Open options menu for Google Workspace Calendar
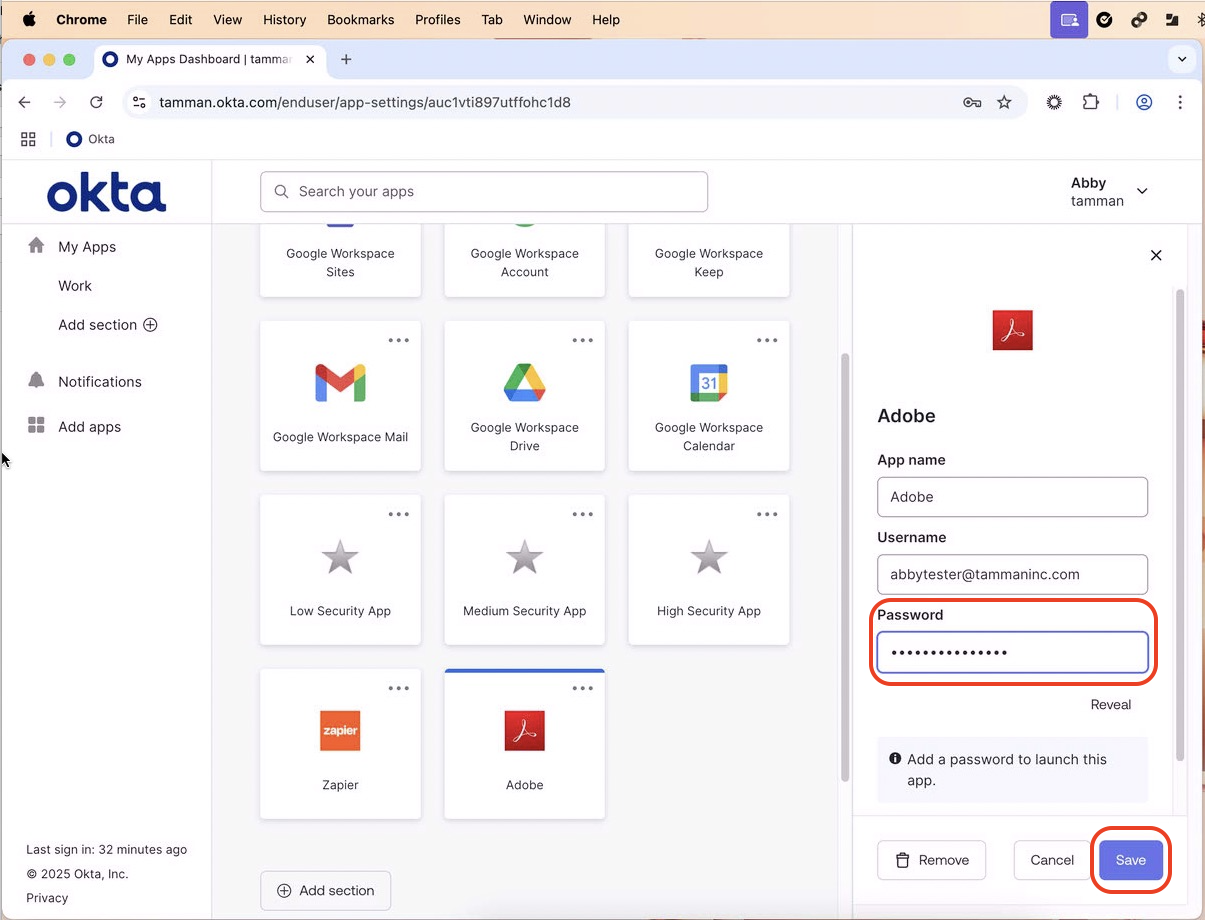The image size is (1205, 920). (767, 340)
